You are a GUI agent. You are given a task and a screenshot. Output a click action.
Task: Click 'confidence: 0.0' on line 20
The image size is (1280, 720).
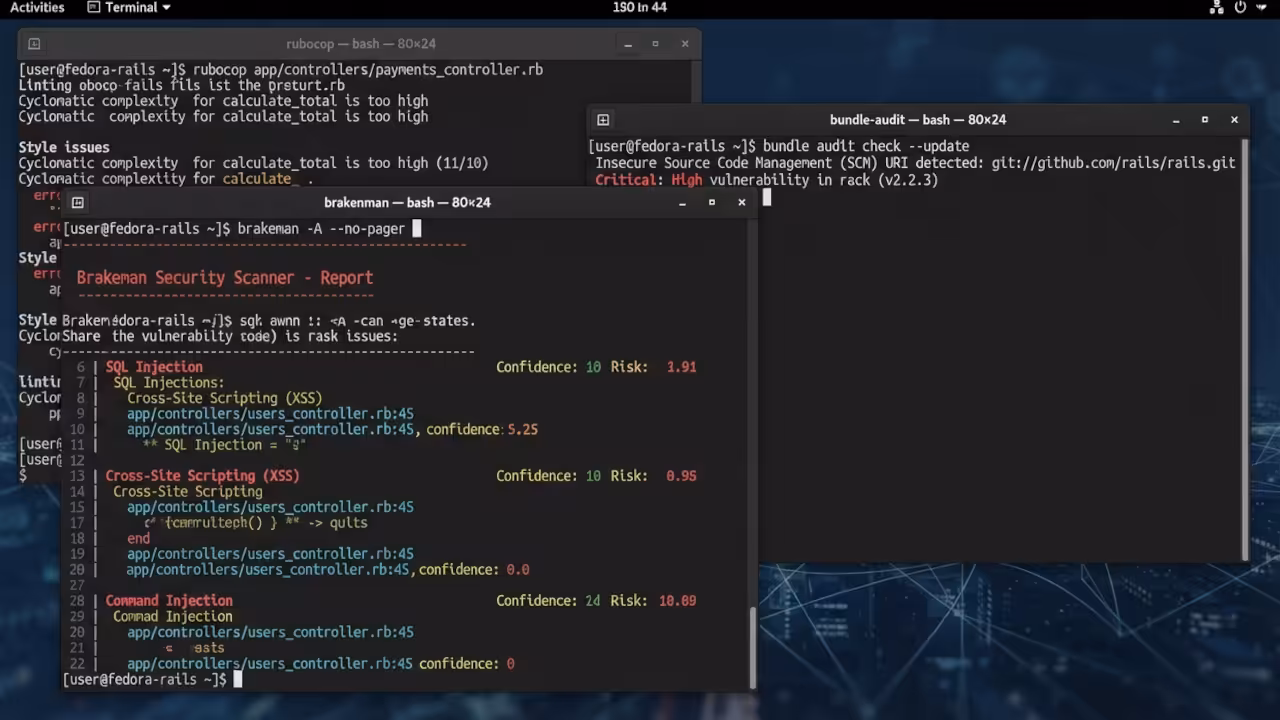click(474, 570)
